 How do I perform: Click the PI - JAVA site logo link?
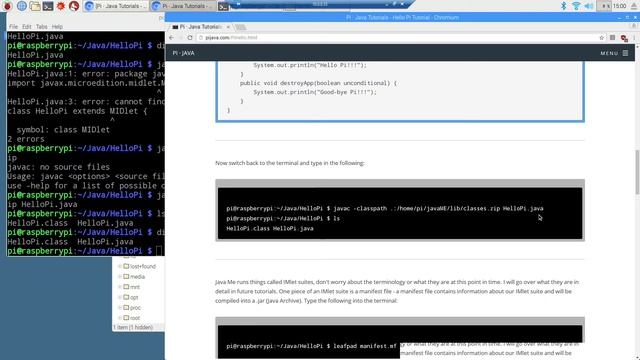pos(183,53)
